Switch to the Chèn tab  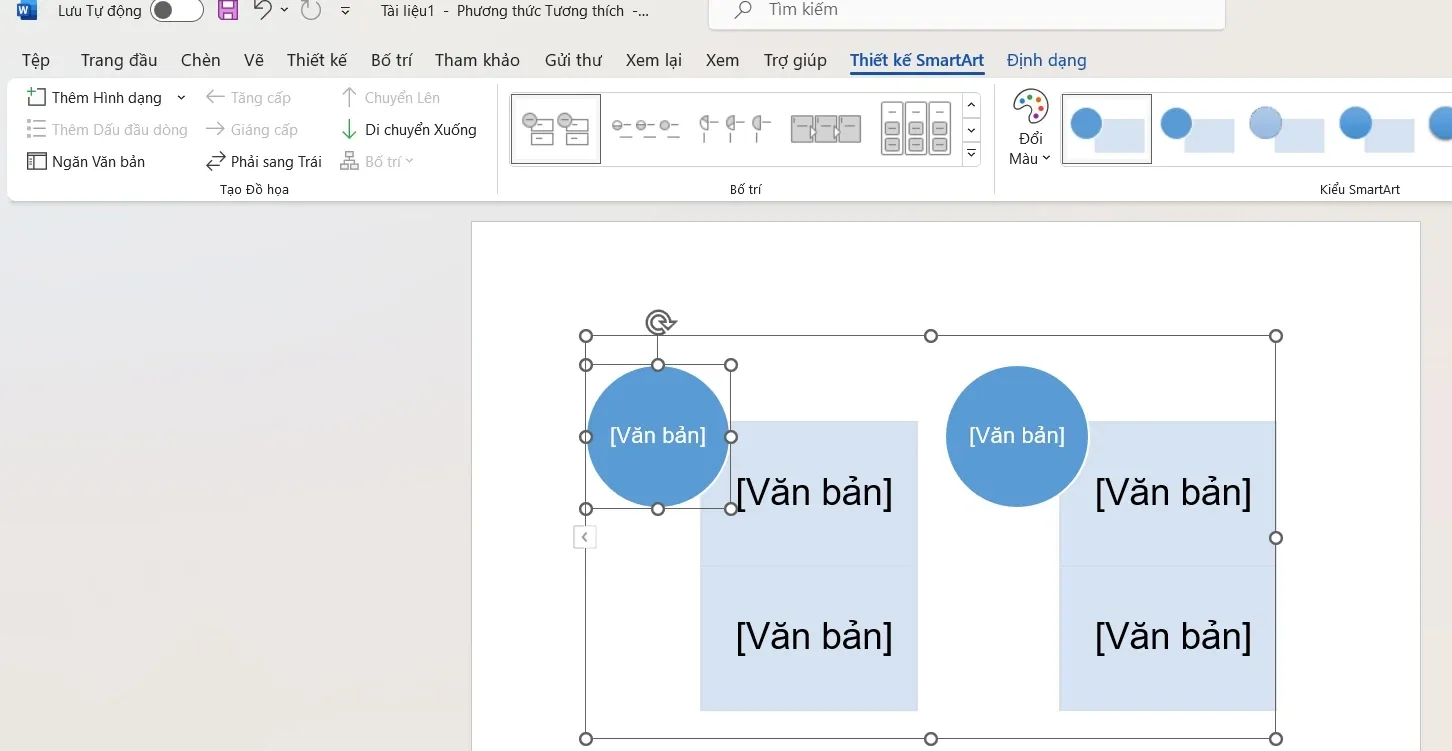[200, 60]
